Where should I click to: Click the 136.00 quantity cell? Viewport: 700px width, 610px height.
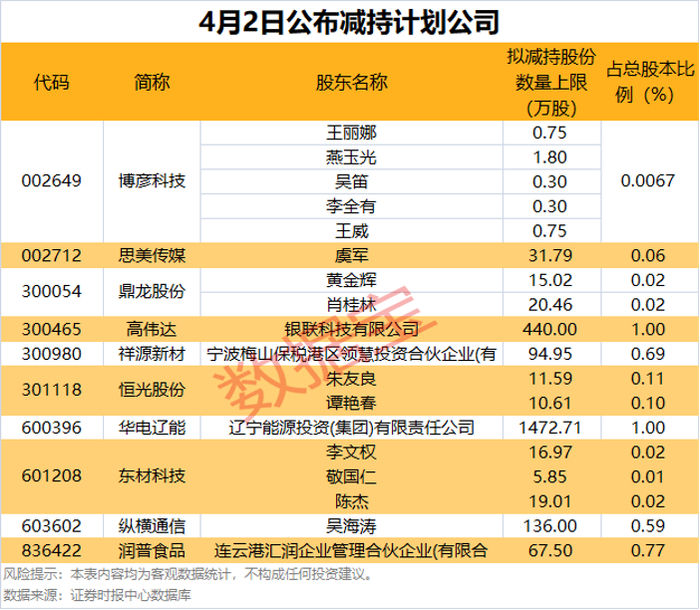coord(550,526)
